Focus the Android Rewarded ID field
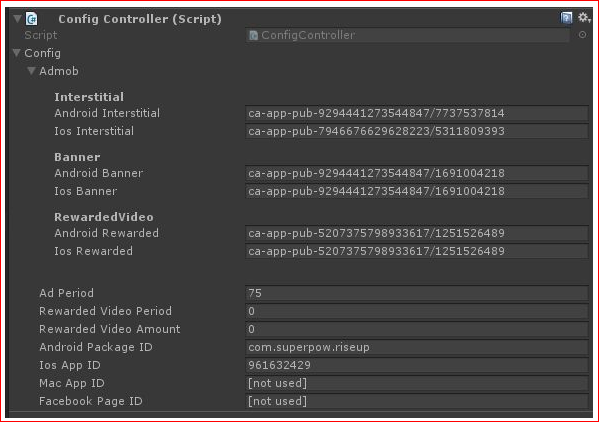 coord(416,233)
